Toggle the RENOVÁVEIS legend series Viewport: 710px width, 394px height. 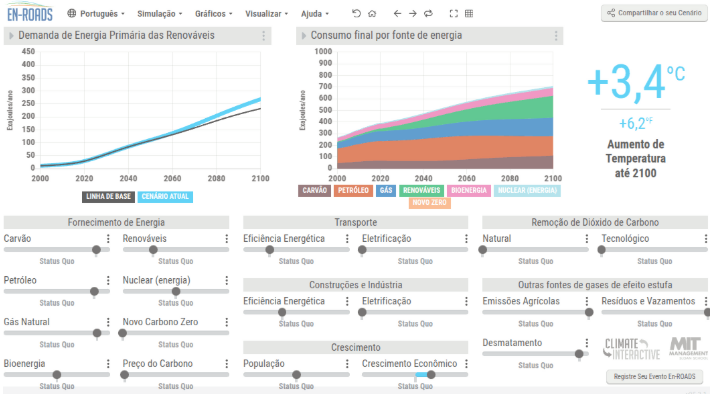coord(422,191)
